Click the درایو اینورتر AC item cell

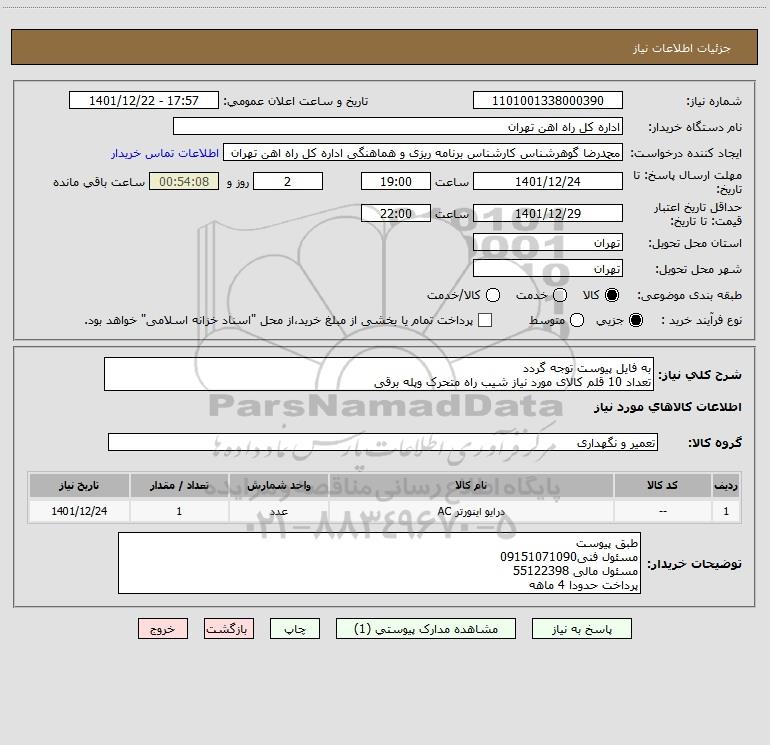coord(470,511)
